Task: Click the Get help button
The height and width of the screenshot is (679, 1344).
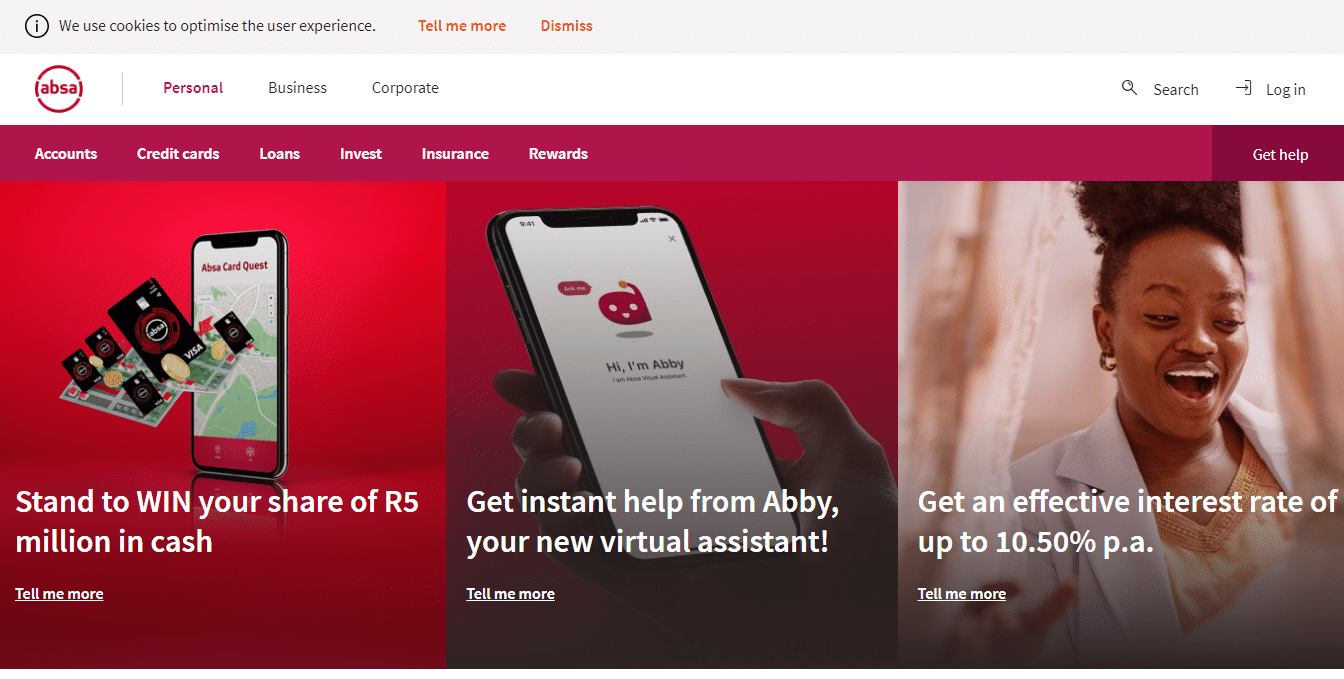Action: pyautogui.click(x=1278, y=154)
